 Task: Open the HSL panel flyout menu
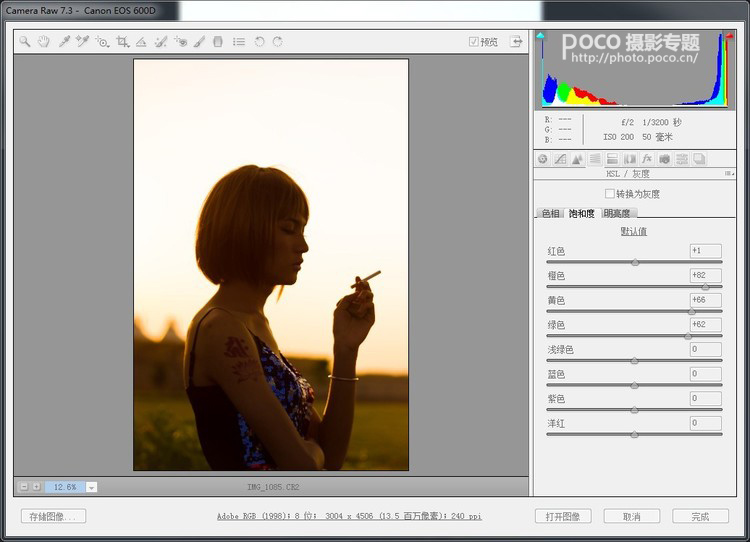[729, 174]
